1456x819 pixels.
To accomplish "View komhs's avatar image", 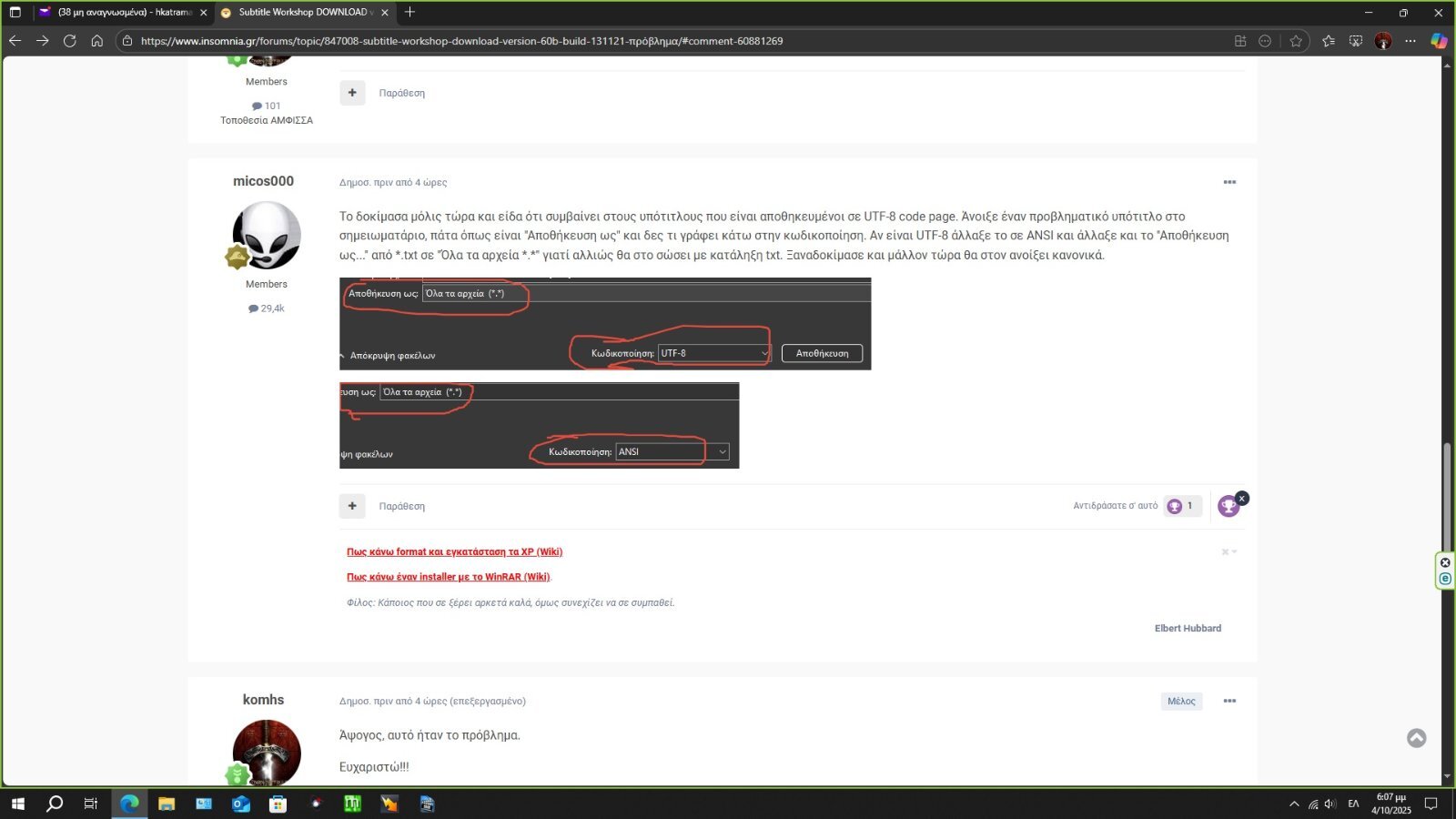I will pyautogui.click(x=267, y=753).
